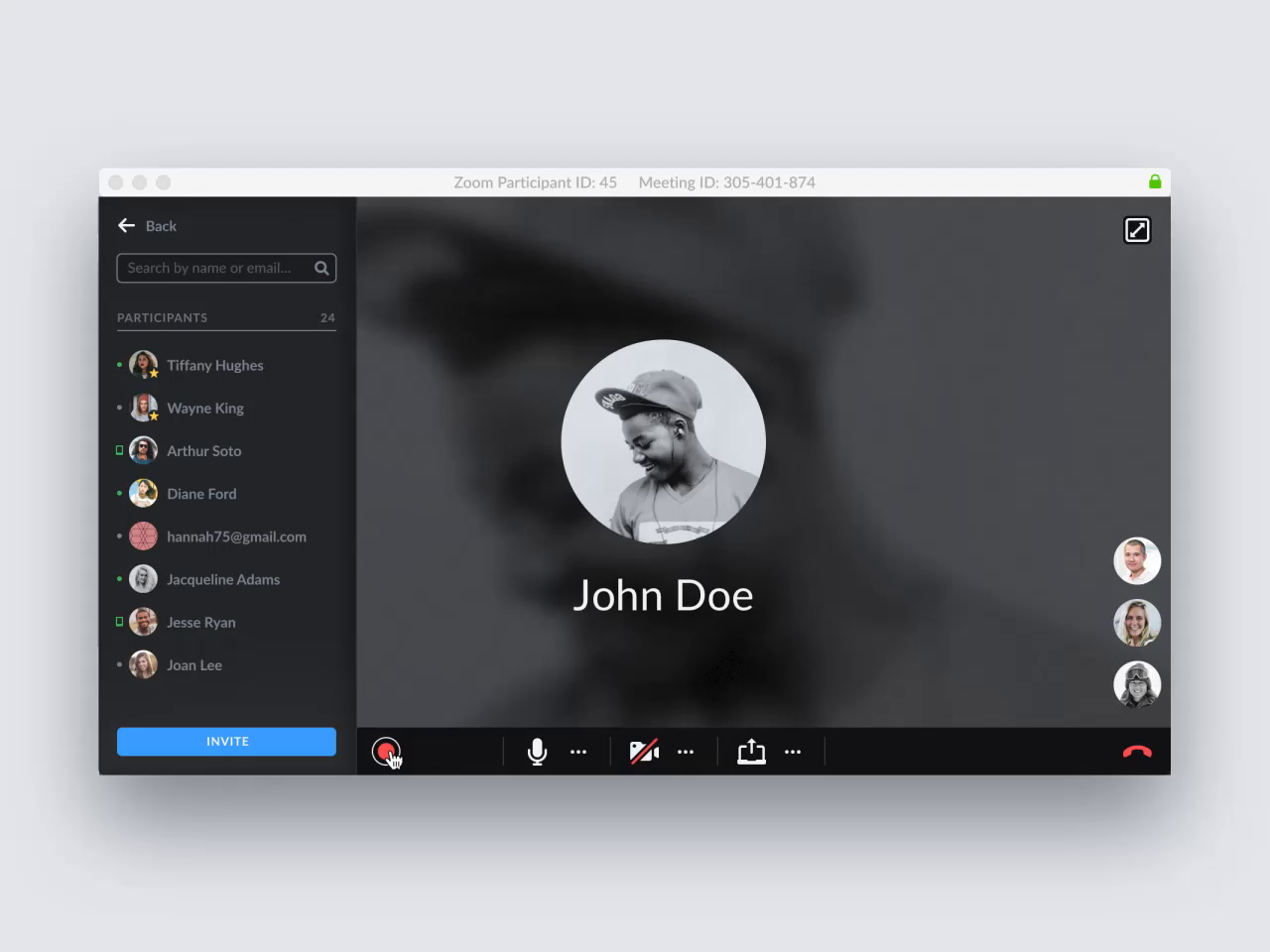Screen dimensions: 1270x952
Task: Mute the microphone in the toolbar
Action: click(x=537, y=751)
